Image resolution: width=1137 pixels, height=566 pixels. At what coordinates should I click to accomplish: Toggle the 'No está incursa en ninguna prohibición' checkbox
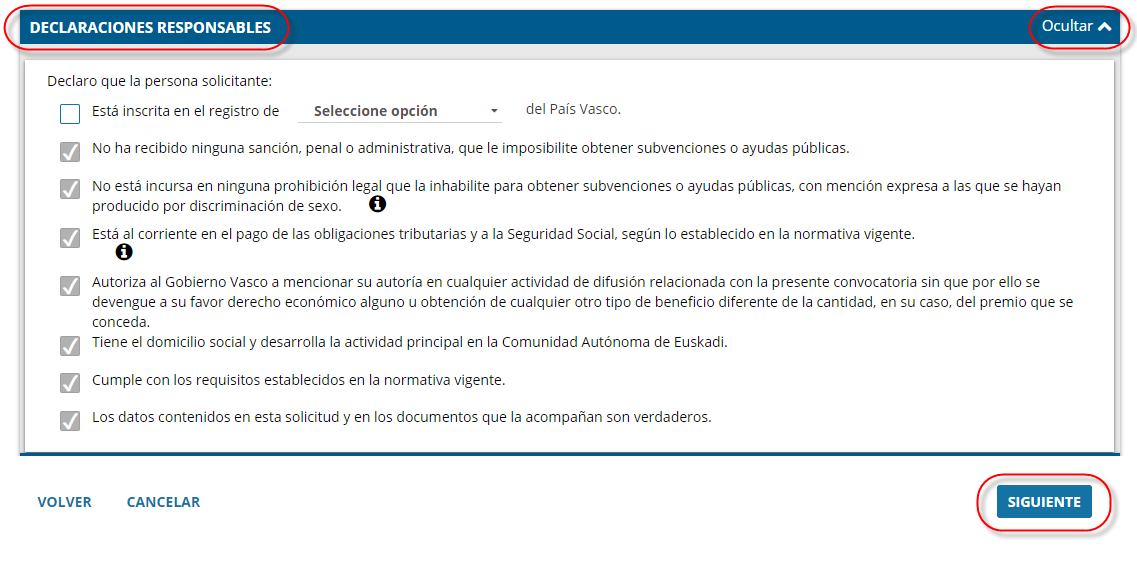tap(70, 189)
